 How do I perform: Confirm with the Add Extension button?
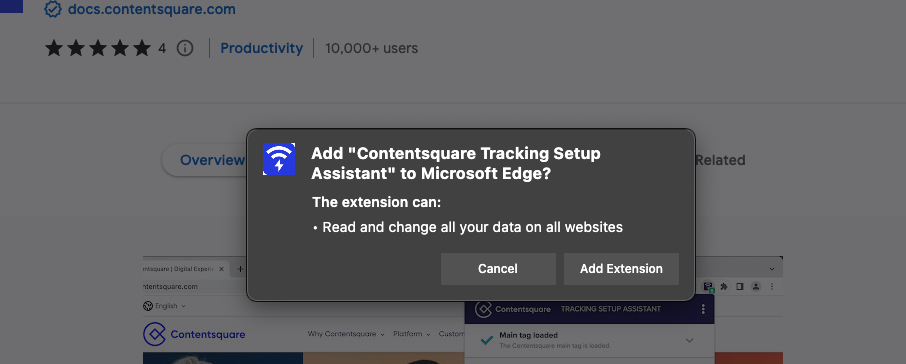click(x=621, y=269)
